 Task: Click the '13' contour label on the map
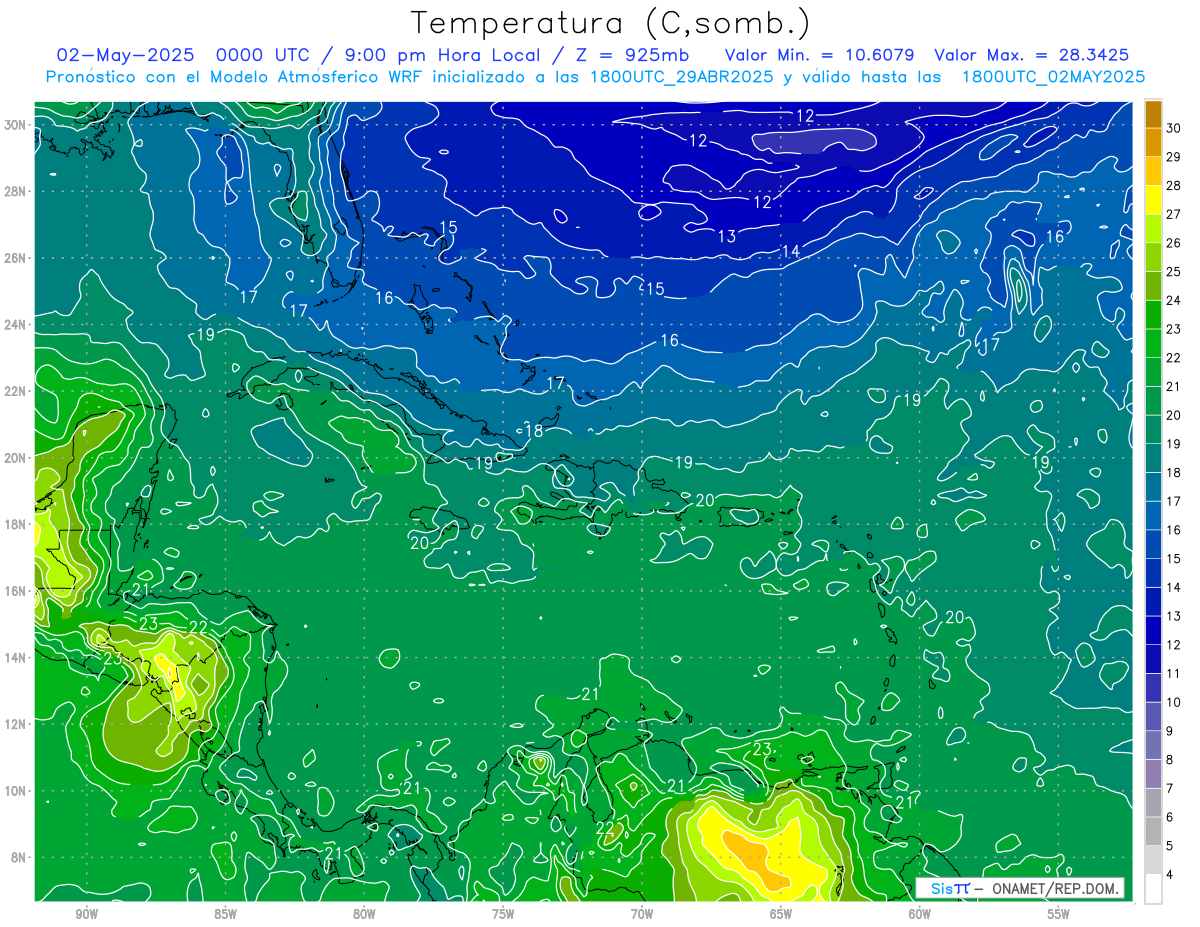pos(727,236)
